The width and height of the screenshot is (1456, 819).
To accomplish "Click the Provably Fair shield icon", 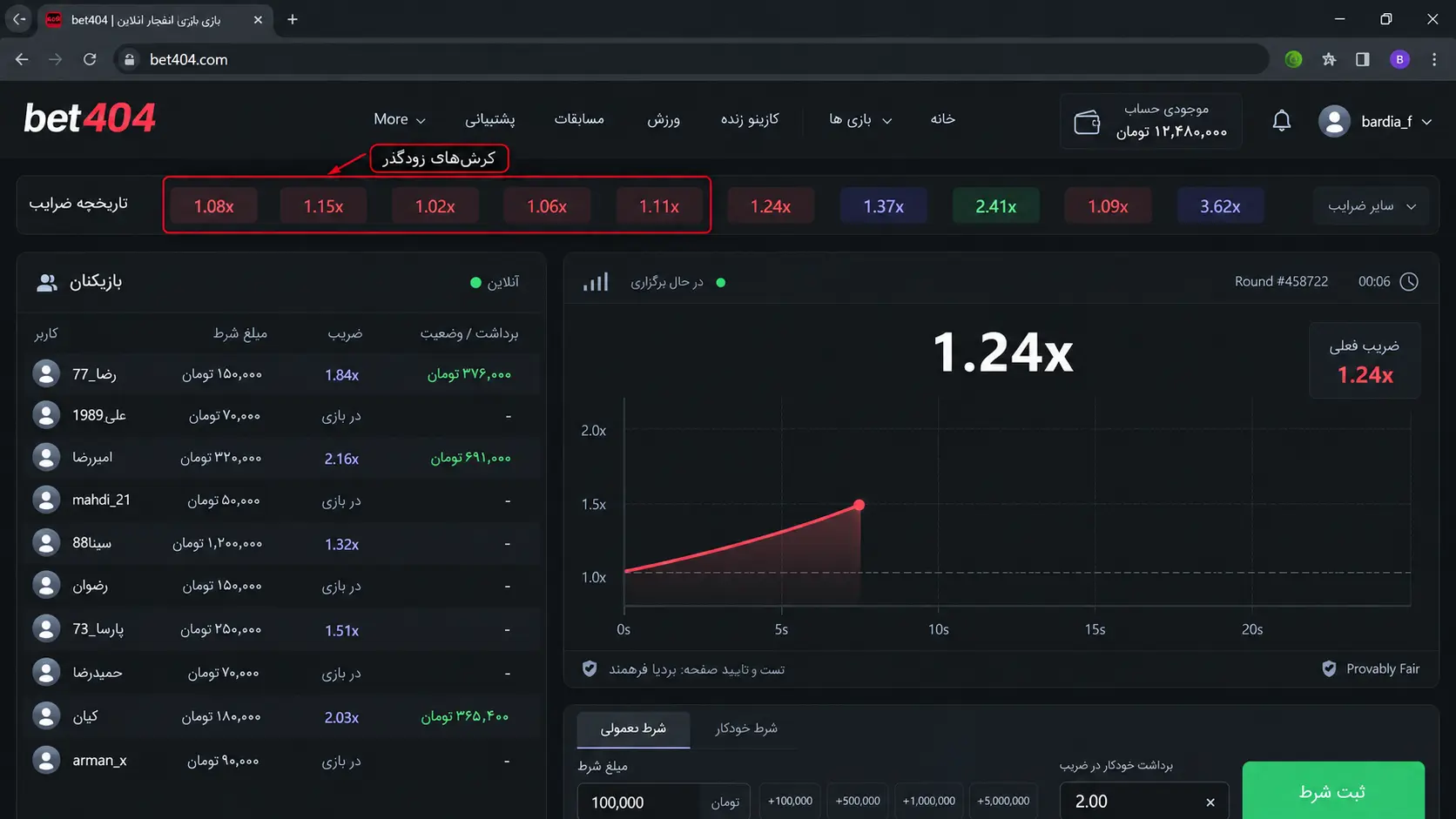I will click(x=1329, y=668).
